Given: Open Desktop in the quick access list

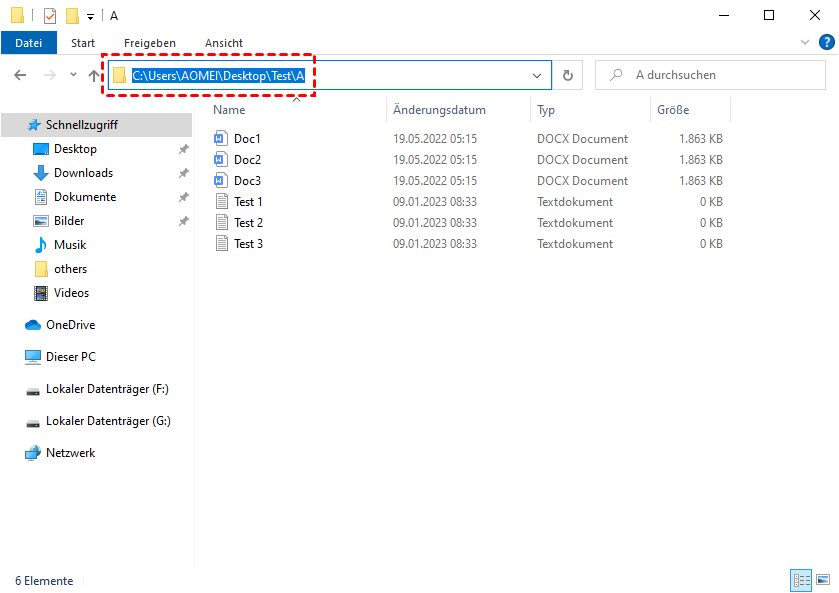Looking at the screenshot, I should pos(75,149).
